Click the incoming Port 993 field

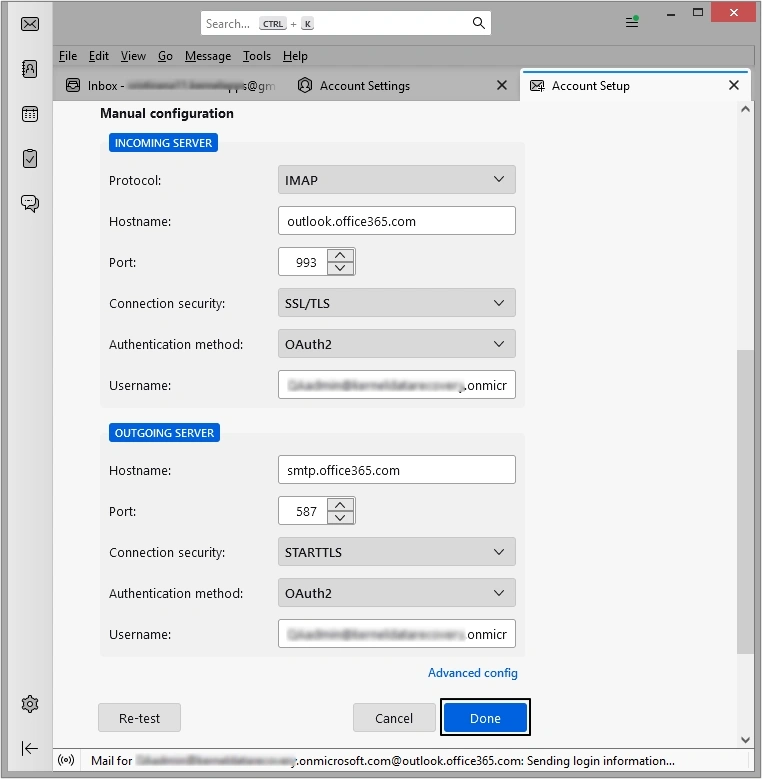click(303, 262)
